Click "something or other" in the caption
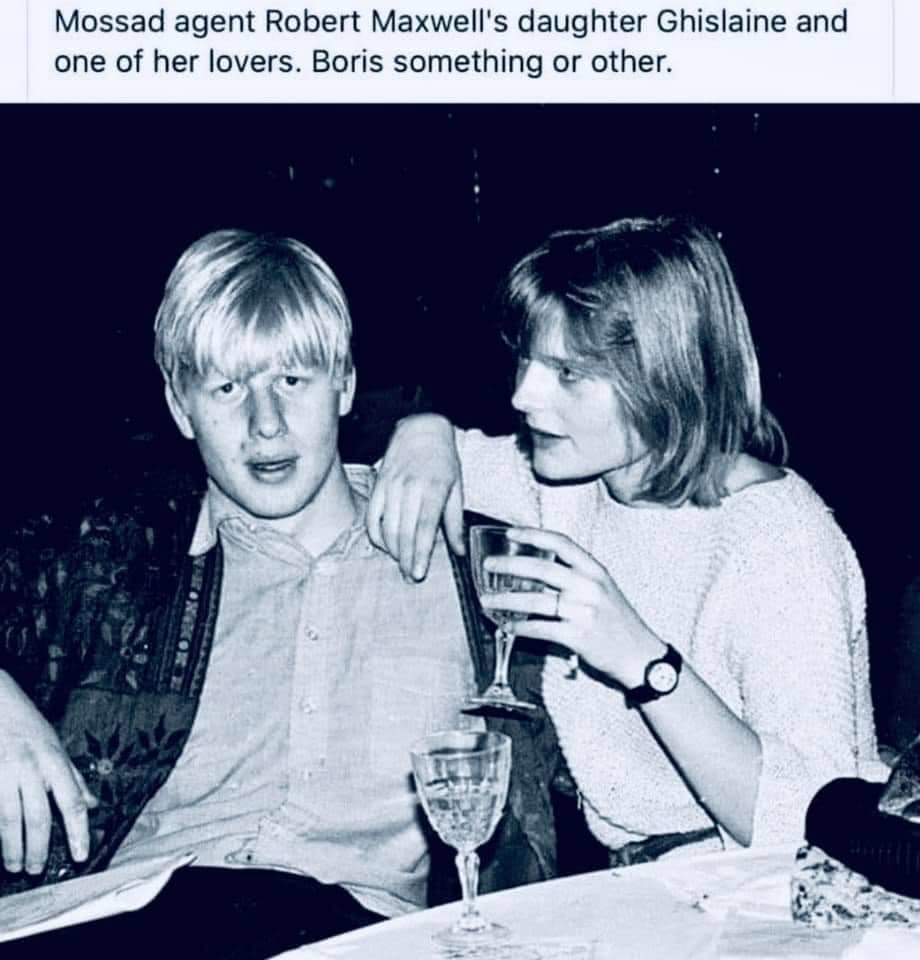The height and width of the screenshot is (960, 920). 528,64
